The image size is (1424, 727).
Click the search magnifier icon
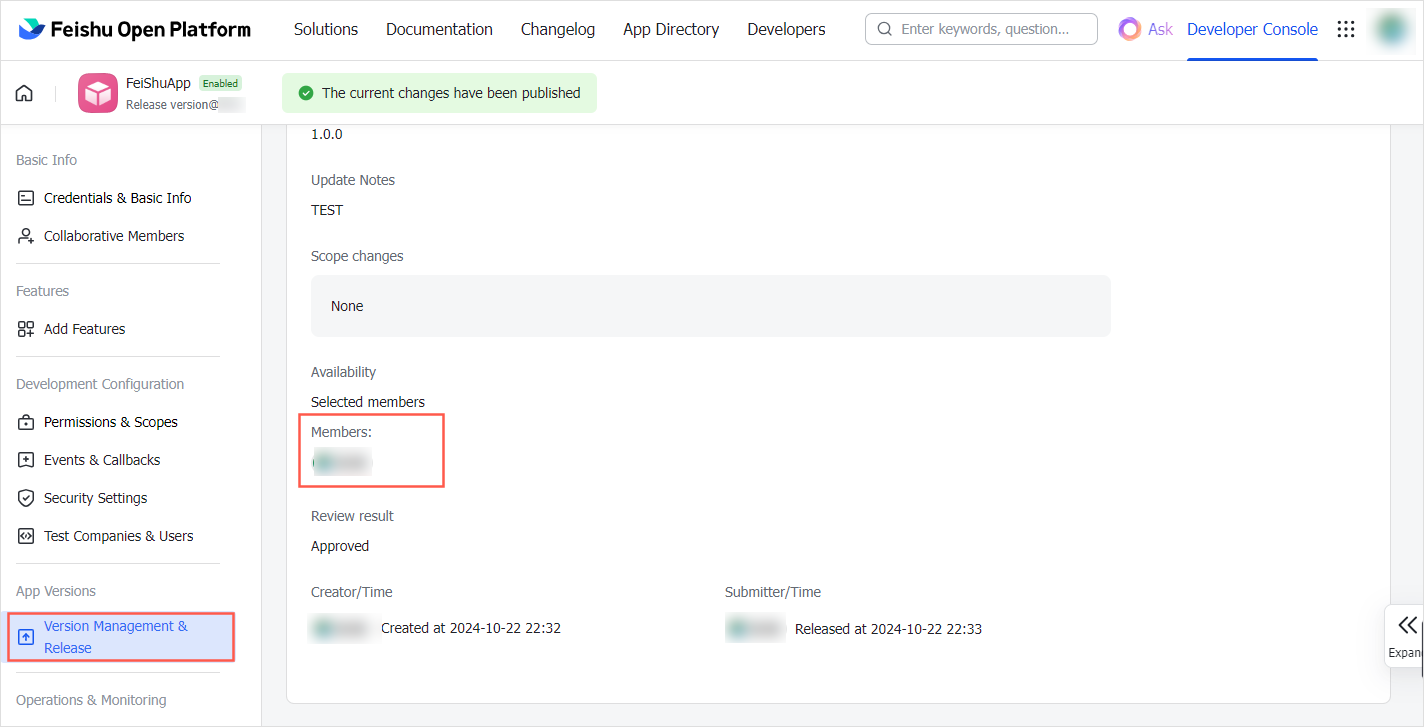coord(884,29)
